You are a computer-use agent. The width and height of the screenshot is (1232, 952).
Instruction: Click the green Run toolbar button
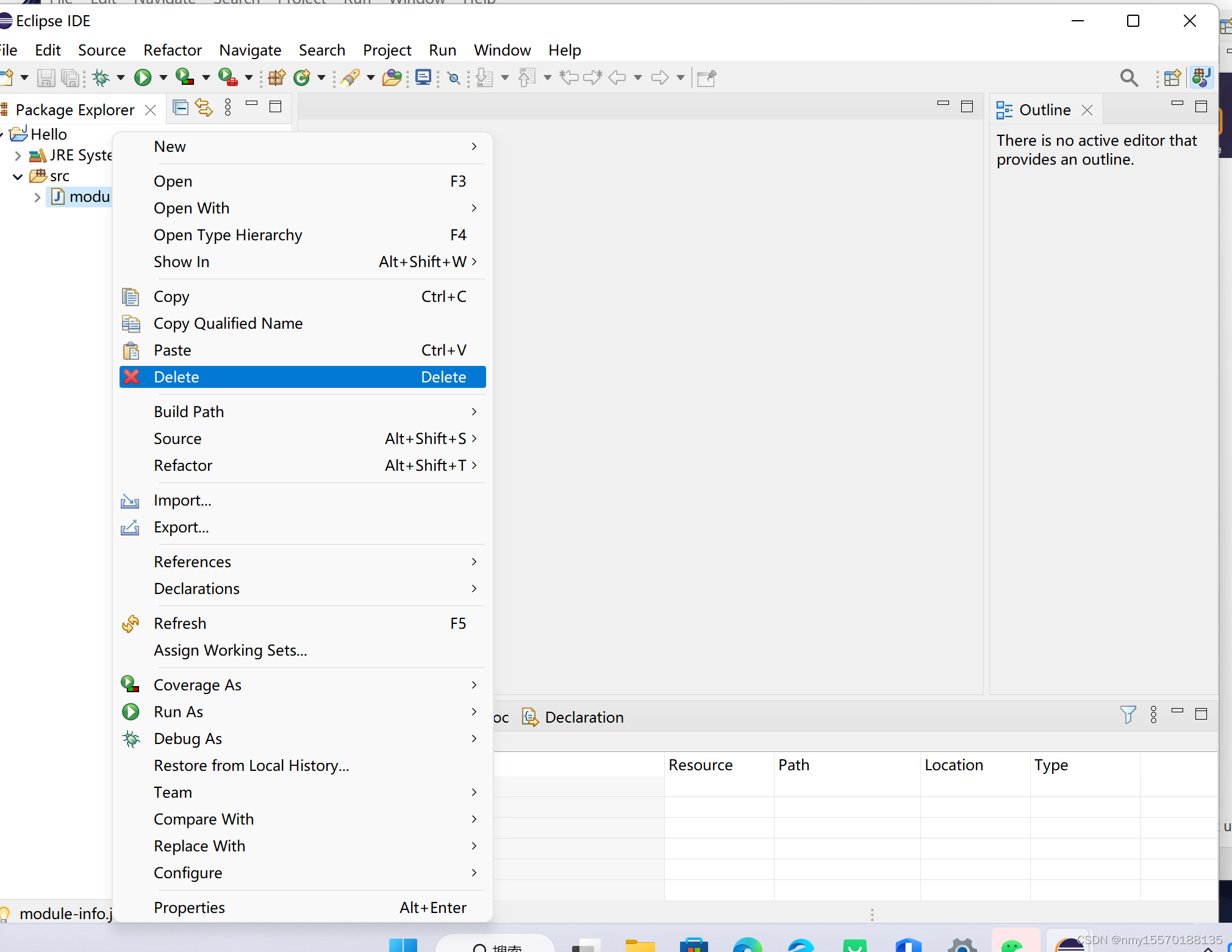click(143, 77)
